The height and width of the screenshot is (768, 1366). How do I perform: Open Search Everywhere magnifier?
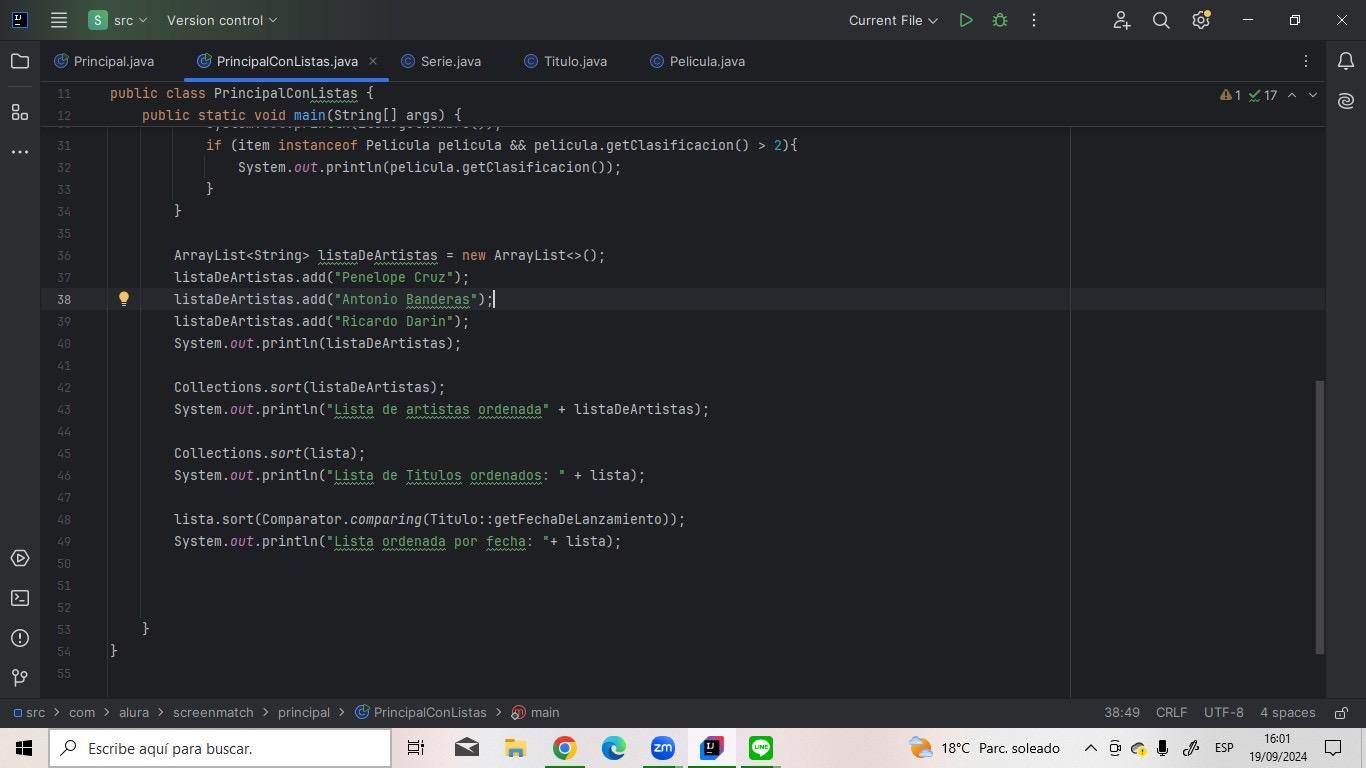[1161, 20]
